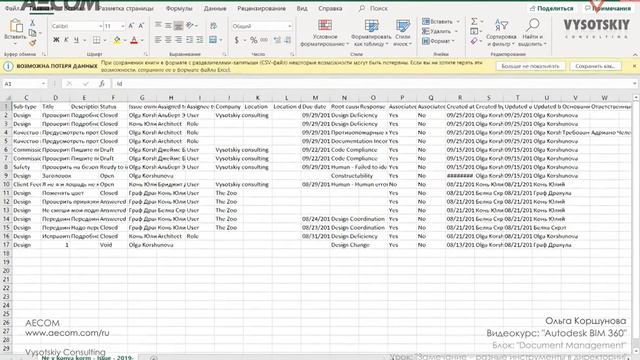Apply the percent style format
The height and width of the screenshot is (360, 640).
click(253, 40)
